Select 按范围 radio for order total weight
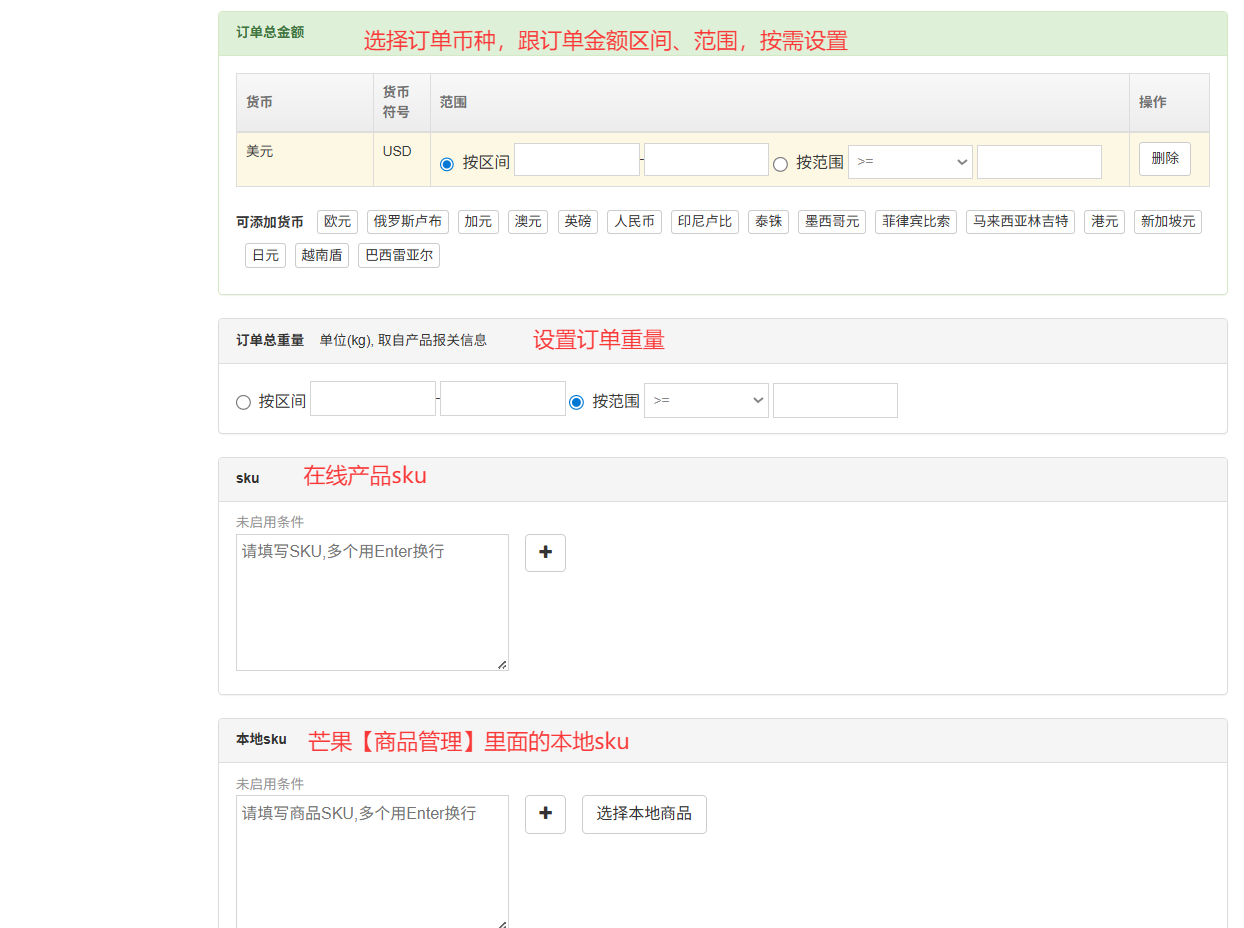Image resolution: width=1244 pixels, height=928 pixels. pyautogui.click(x=576, y=402)
